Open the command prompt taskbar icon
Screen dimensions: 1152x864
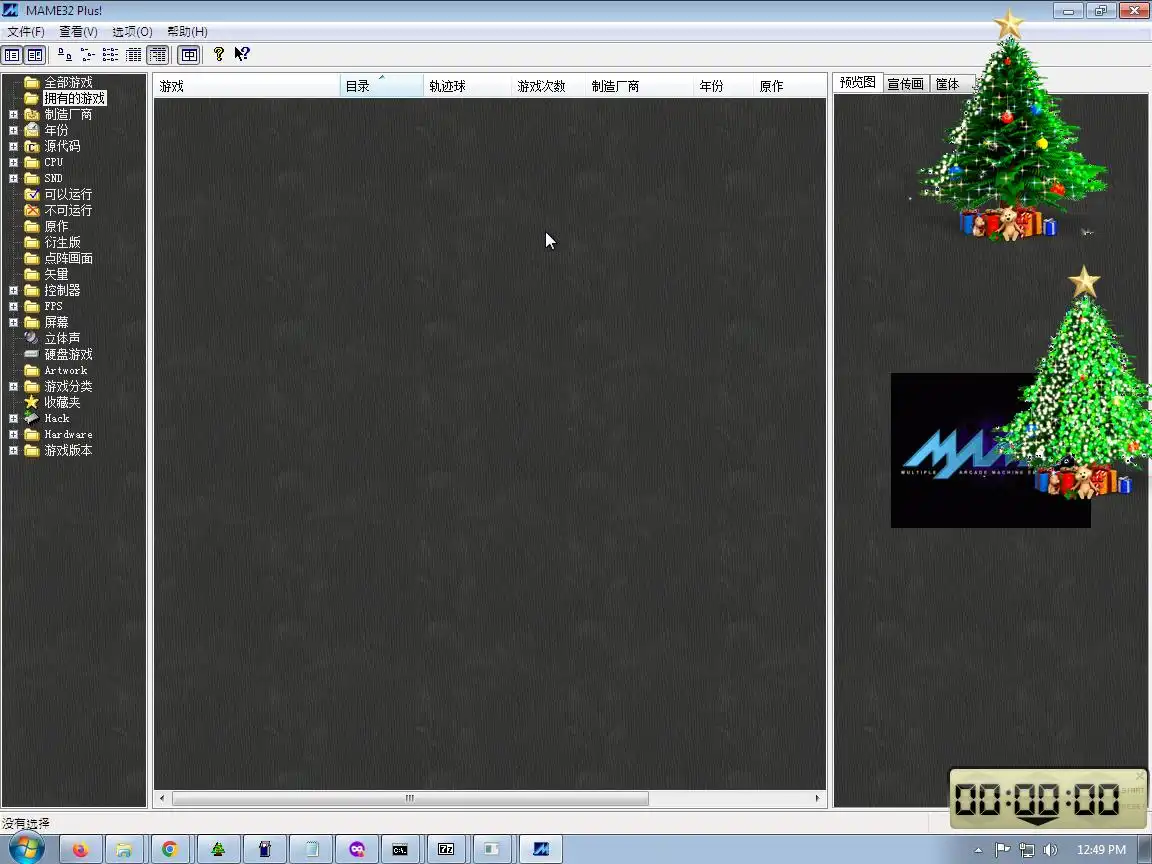click(400, 849)
